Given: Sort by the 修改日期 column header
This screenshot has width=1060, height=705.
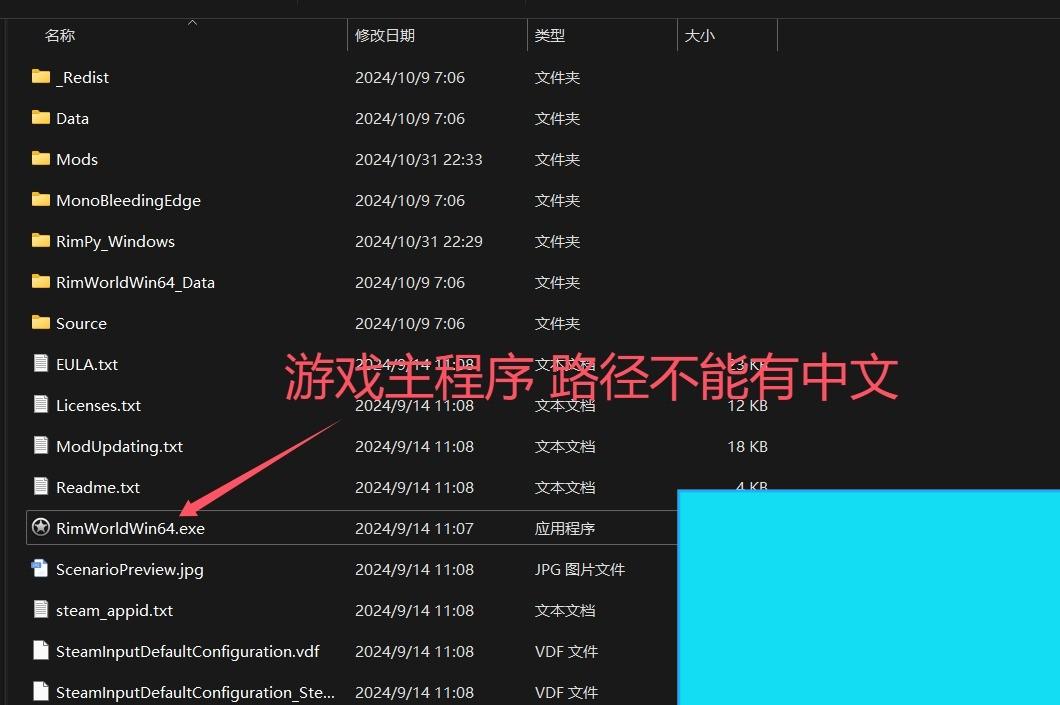Looking at the screenshot, I should click(385, 35).
